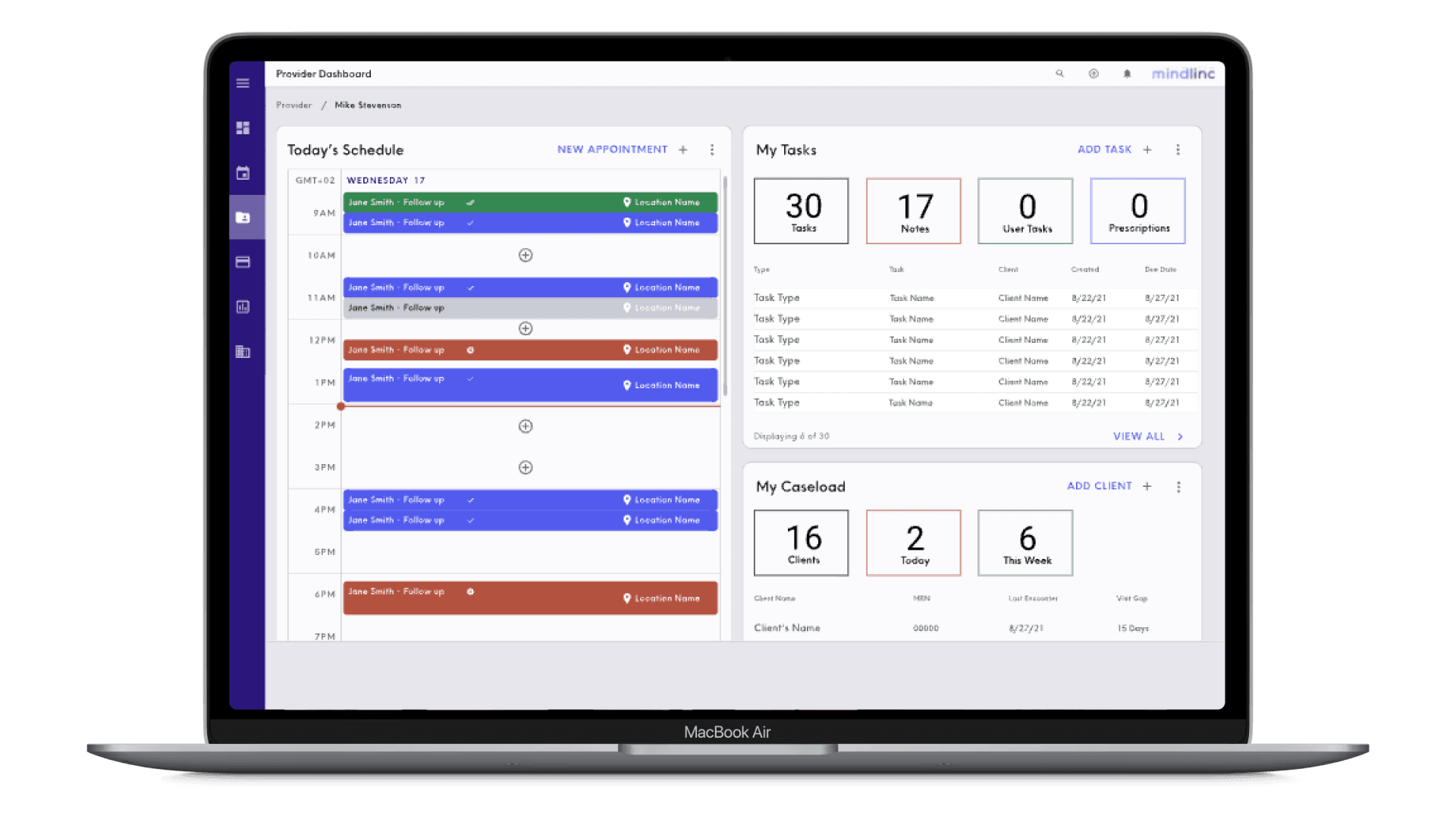
Task: Open the dashboard grid icon in sidebar
Action: coord(243,128)
